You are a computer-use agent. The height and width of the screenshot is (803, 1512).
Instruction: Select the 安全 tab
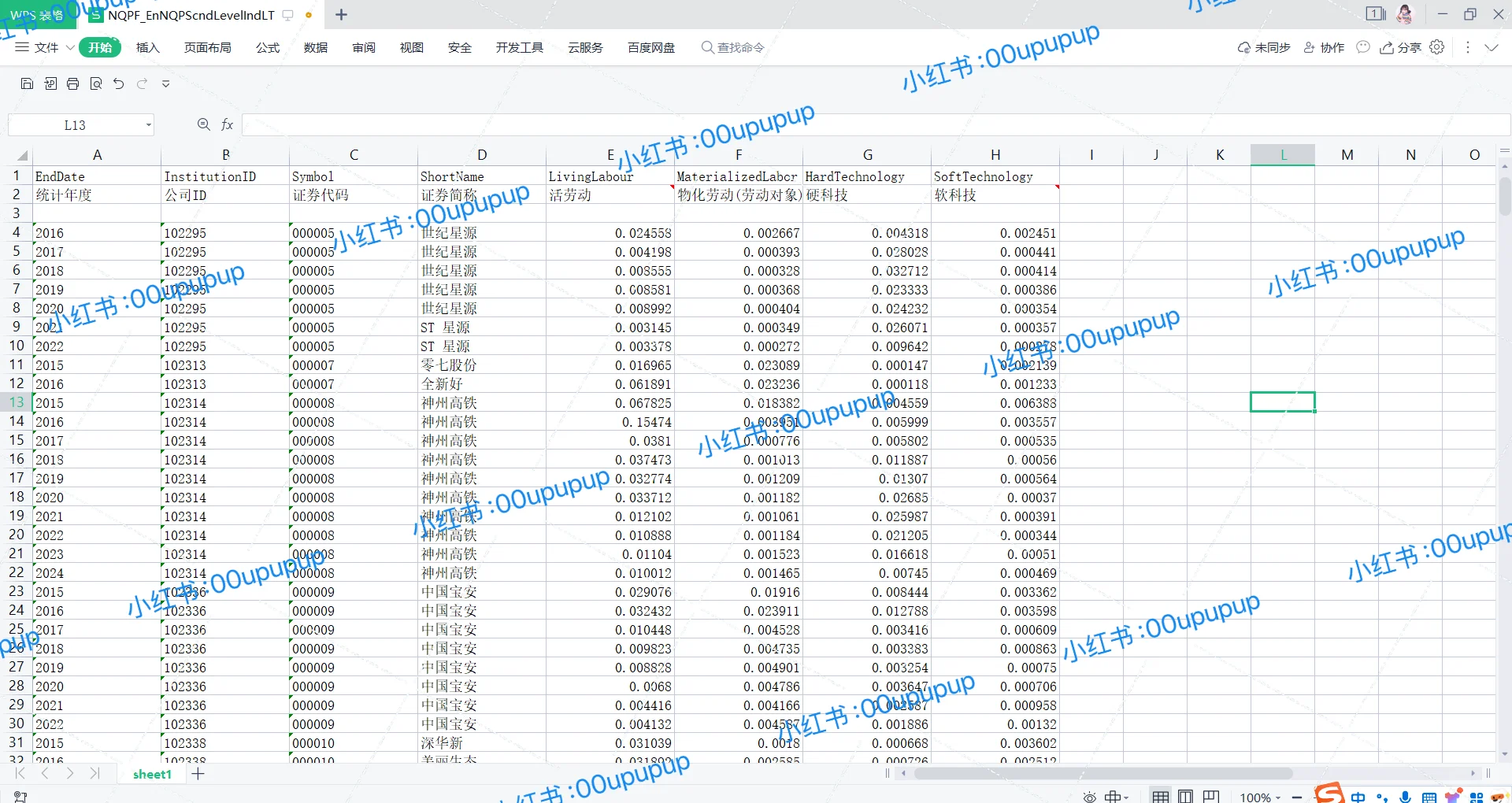click(x=460, y=47)
